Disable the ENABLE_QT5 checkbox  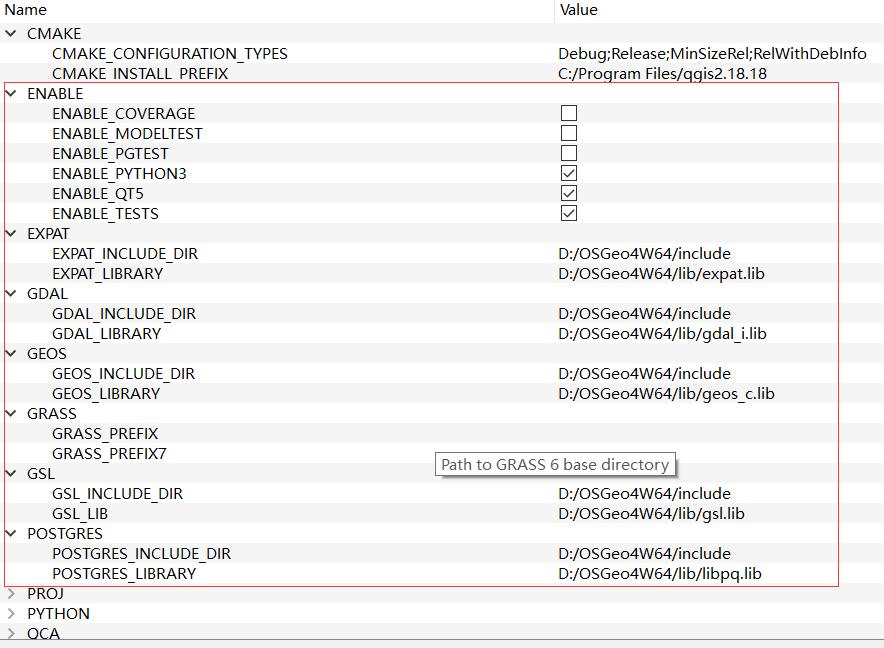[x=569, y=193]
